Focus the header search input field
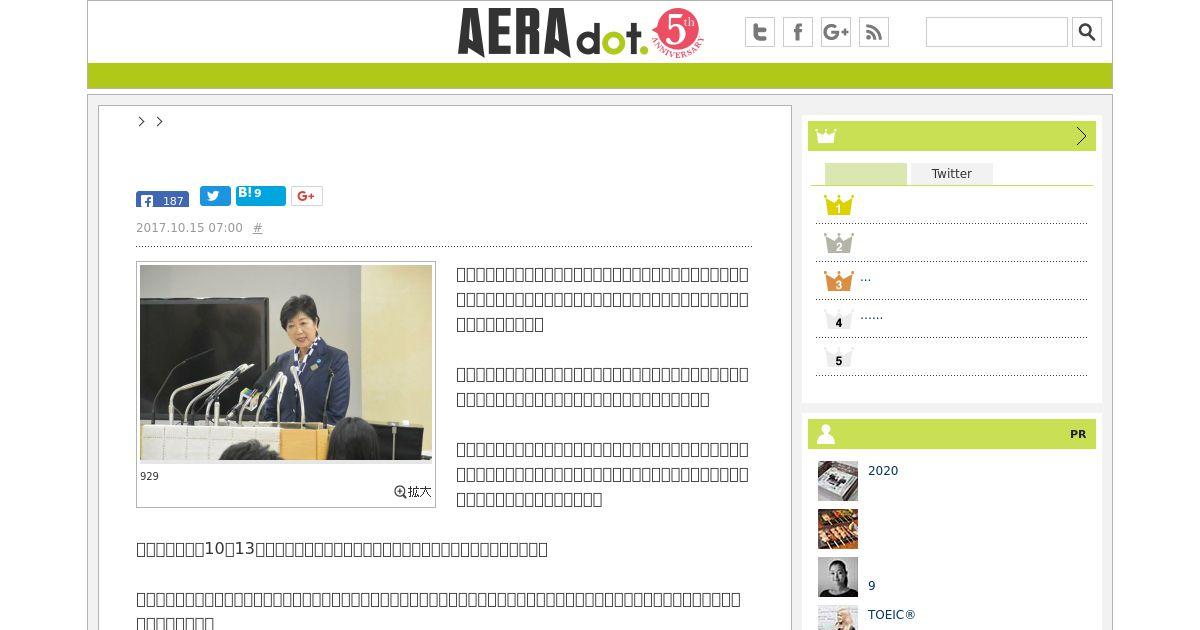Image resolution: width=1200 pixels, height=630 pixels. pyautogui.click(x=997, y=32)
